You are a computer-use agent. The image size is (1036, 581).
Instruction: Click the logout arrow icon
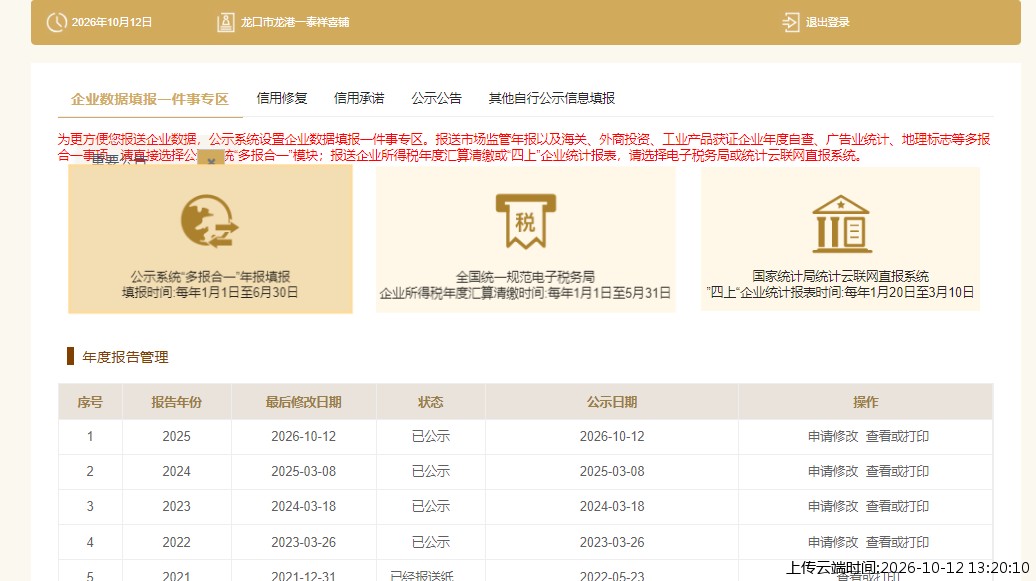point(790,22)
